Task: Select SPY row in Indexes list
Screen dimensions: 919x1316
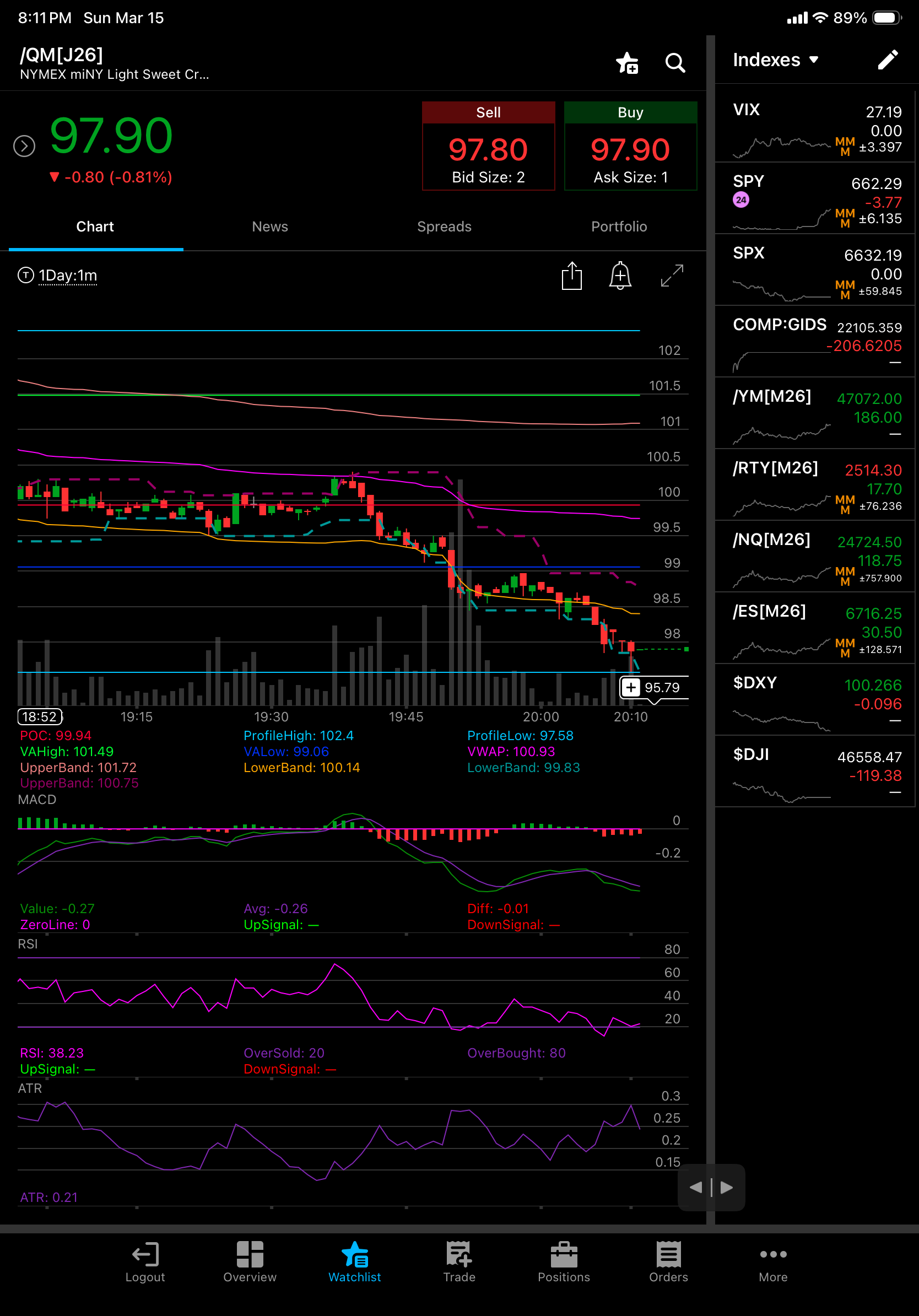Action: tap(814, 199)
